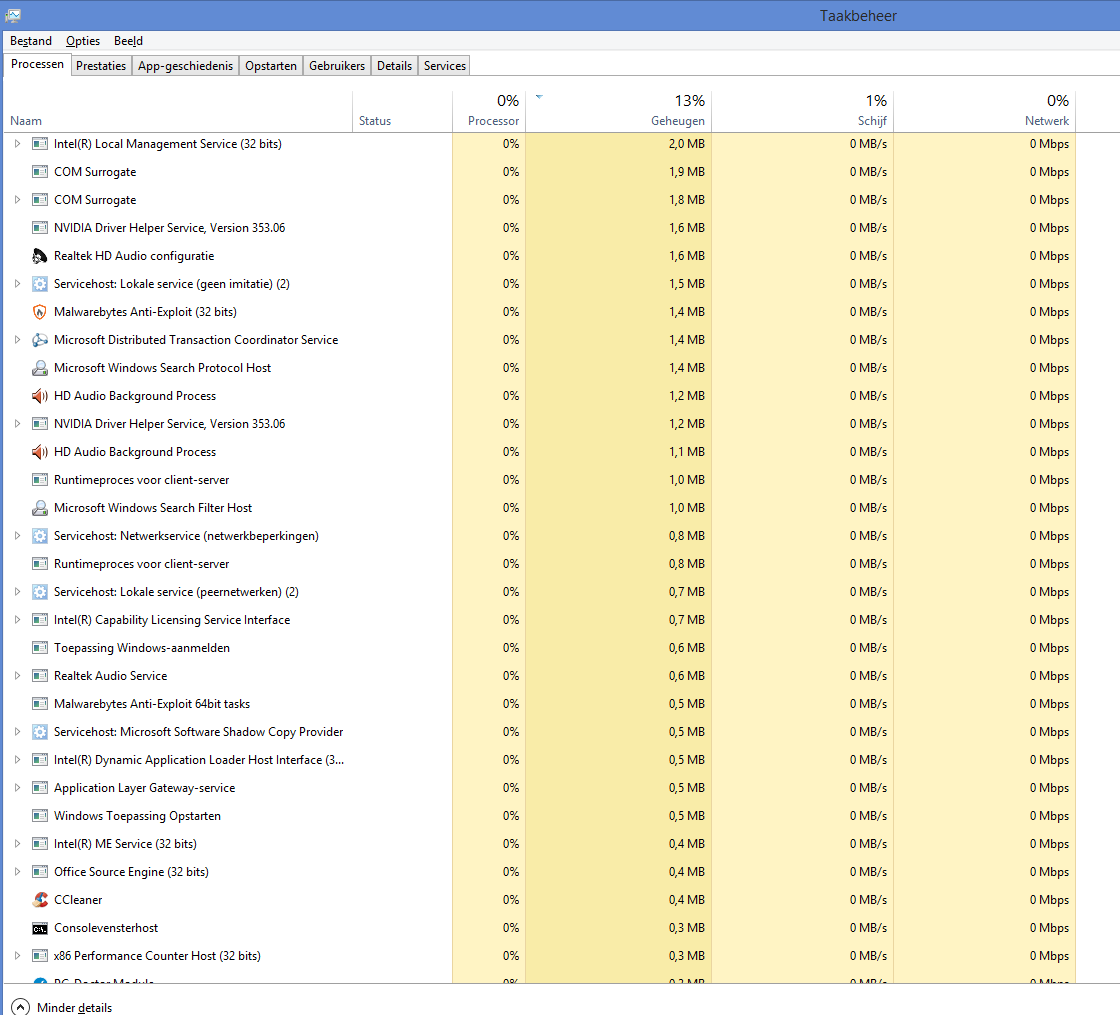The width and height of the screenshot is (1120, 1015).
Task: Switch to the Prestaties tab
Action: pyautogui.click(x=101, y=65)
